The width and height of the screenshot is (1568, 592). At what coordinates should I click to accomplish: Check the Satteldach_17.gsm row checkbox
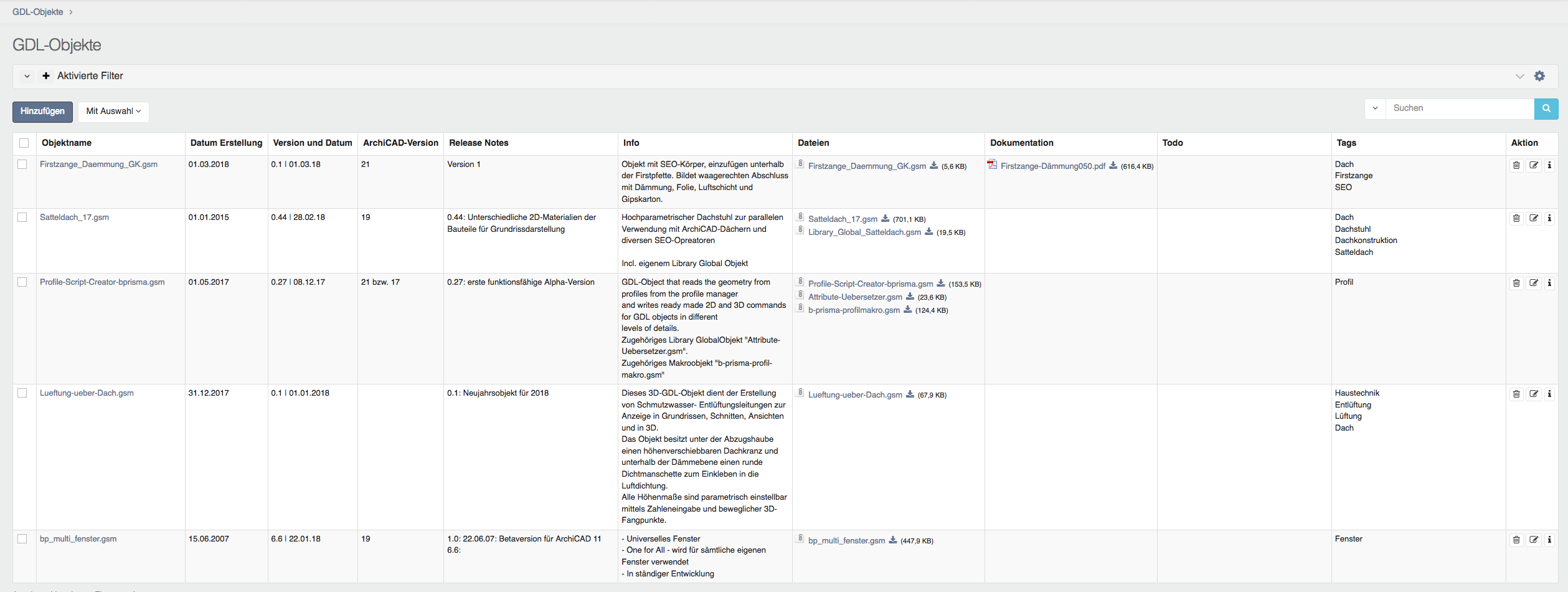(22, 217)
